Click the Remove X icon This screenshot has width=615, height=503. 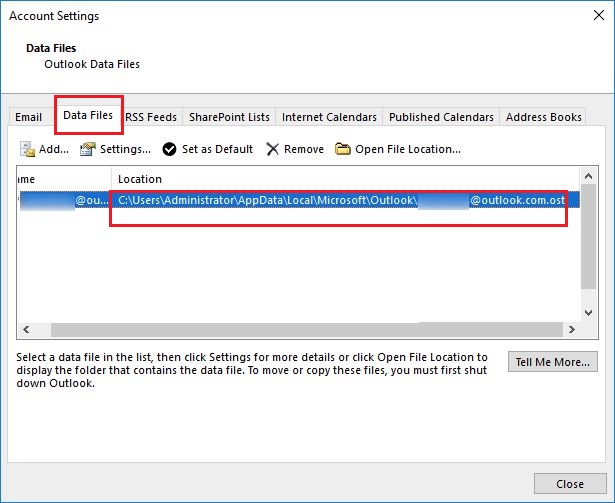pos(272,149)
